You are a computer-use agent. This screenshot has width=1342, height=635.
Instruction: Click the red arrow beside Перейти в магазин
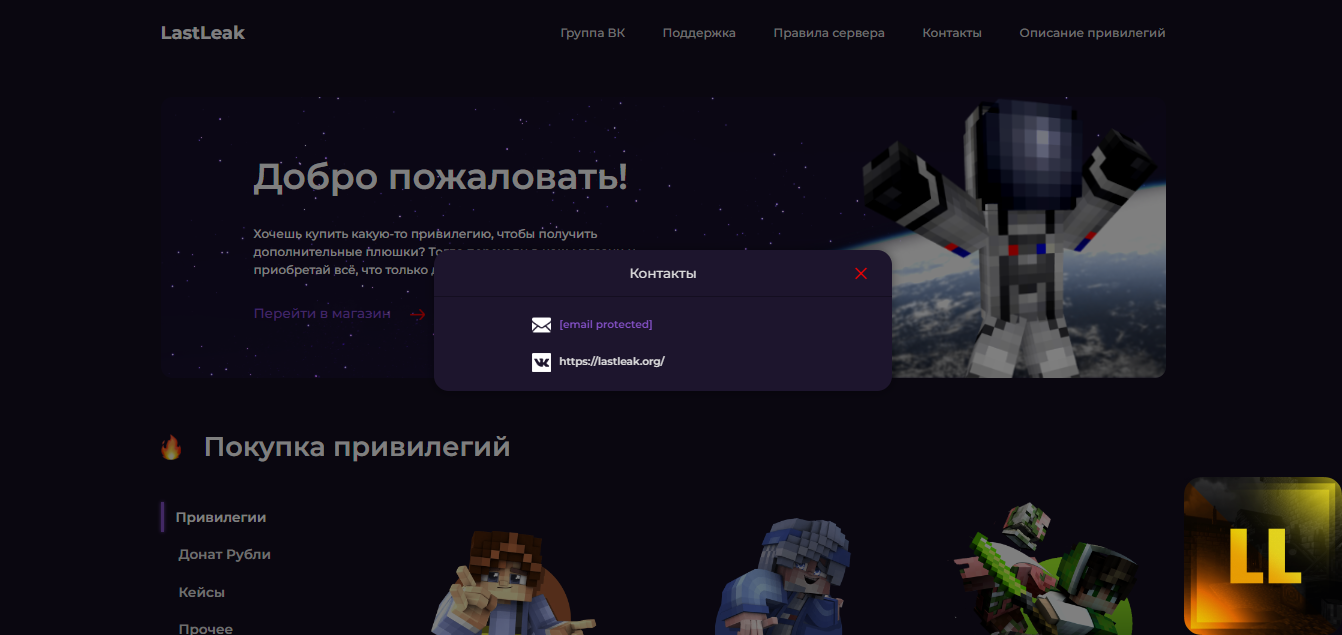[418, 314]
